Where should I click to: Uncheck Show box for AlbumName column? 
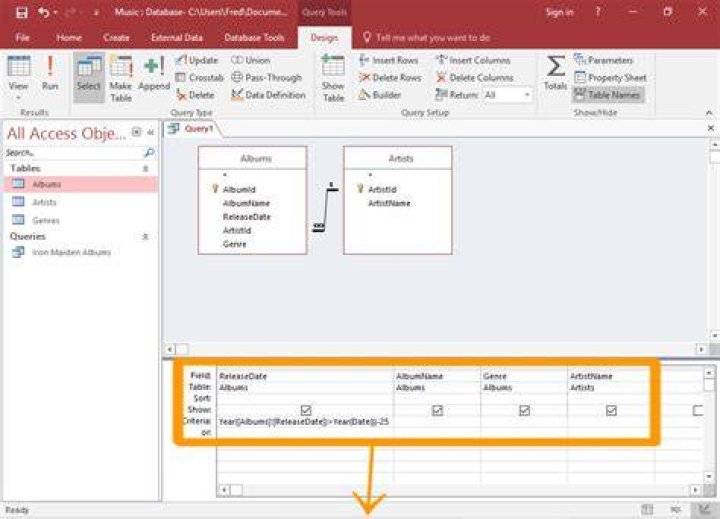437,410
